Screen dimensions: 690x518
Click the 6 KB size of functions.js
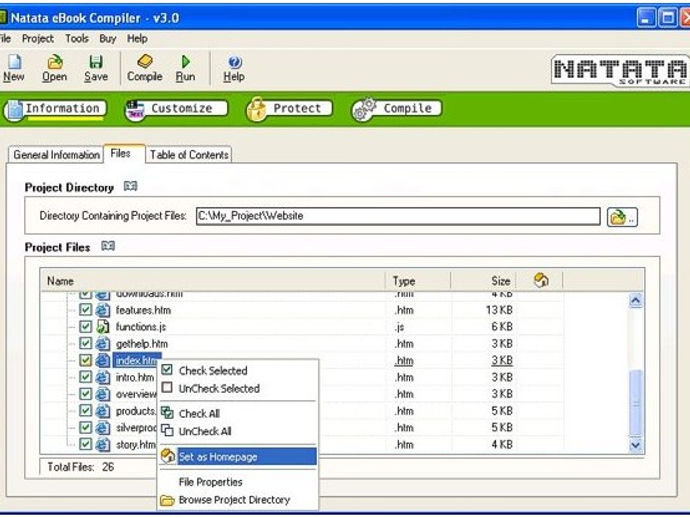(x=502, y=327)
